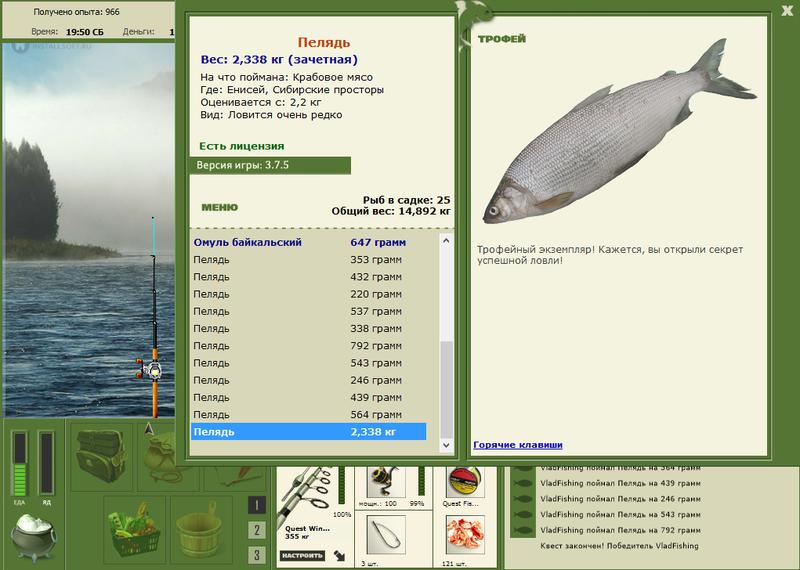
Task: Click the baitcasting reel on the rod
Action: [x=149, y=369]
